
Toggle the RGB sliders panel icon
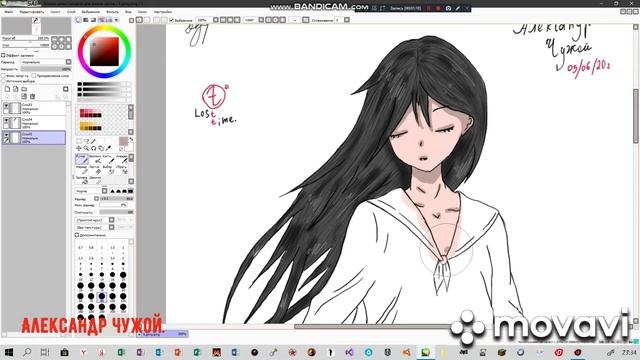click(86, 20)
